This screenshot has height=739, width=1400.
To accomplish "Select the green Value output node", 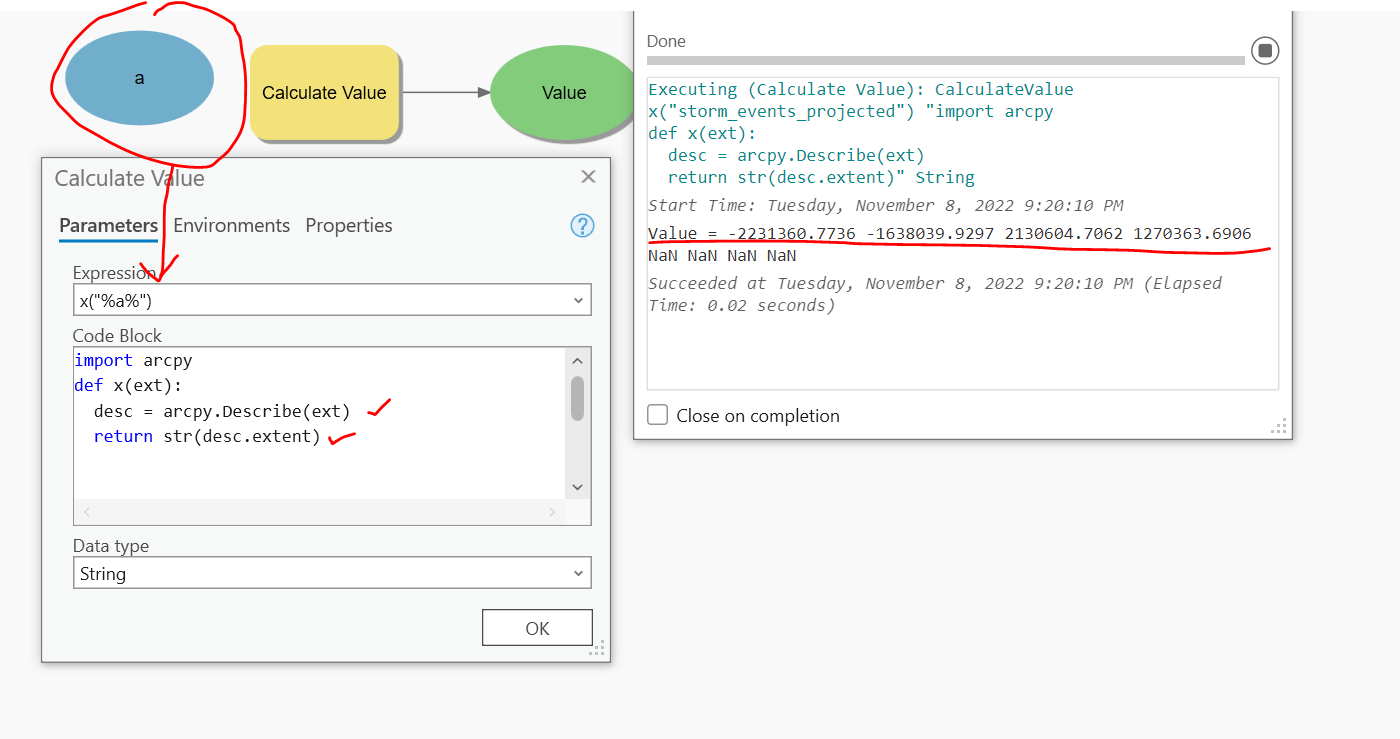I will (563, 92).
